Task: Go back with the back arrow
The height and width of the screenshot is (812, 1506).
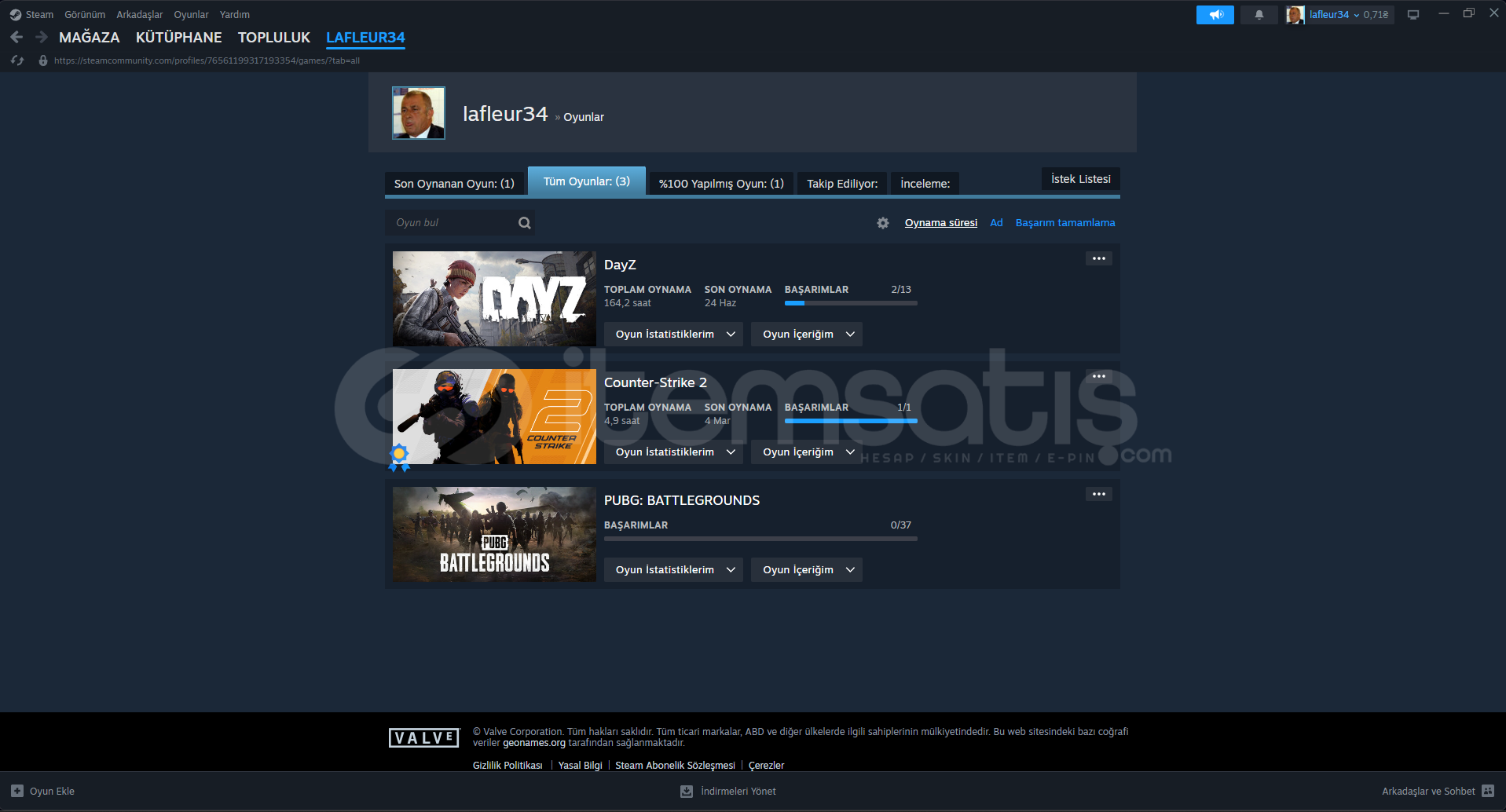Action: tap(16, 37)
